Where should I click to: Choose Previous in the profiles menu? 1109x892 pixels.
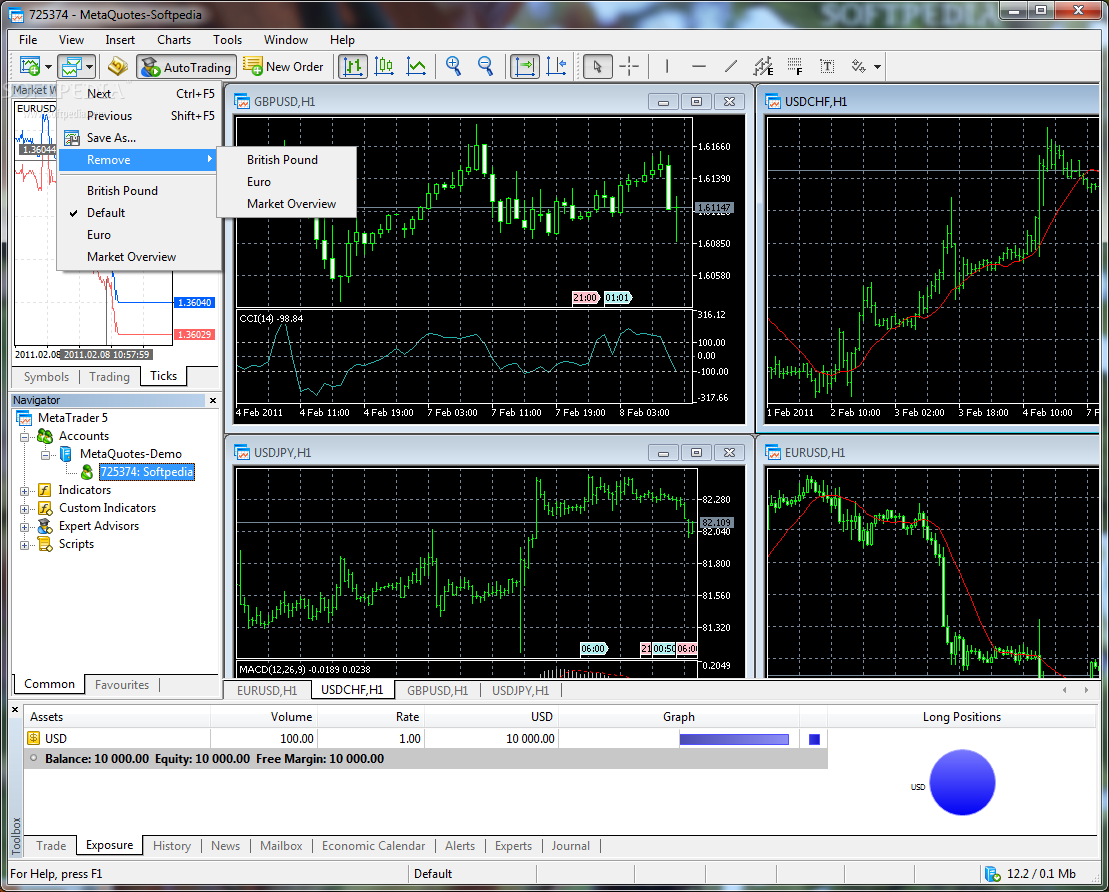(x=140, y=115)
